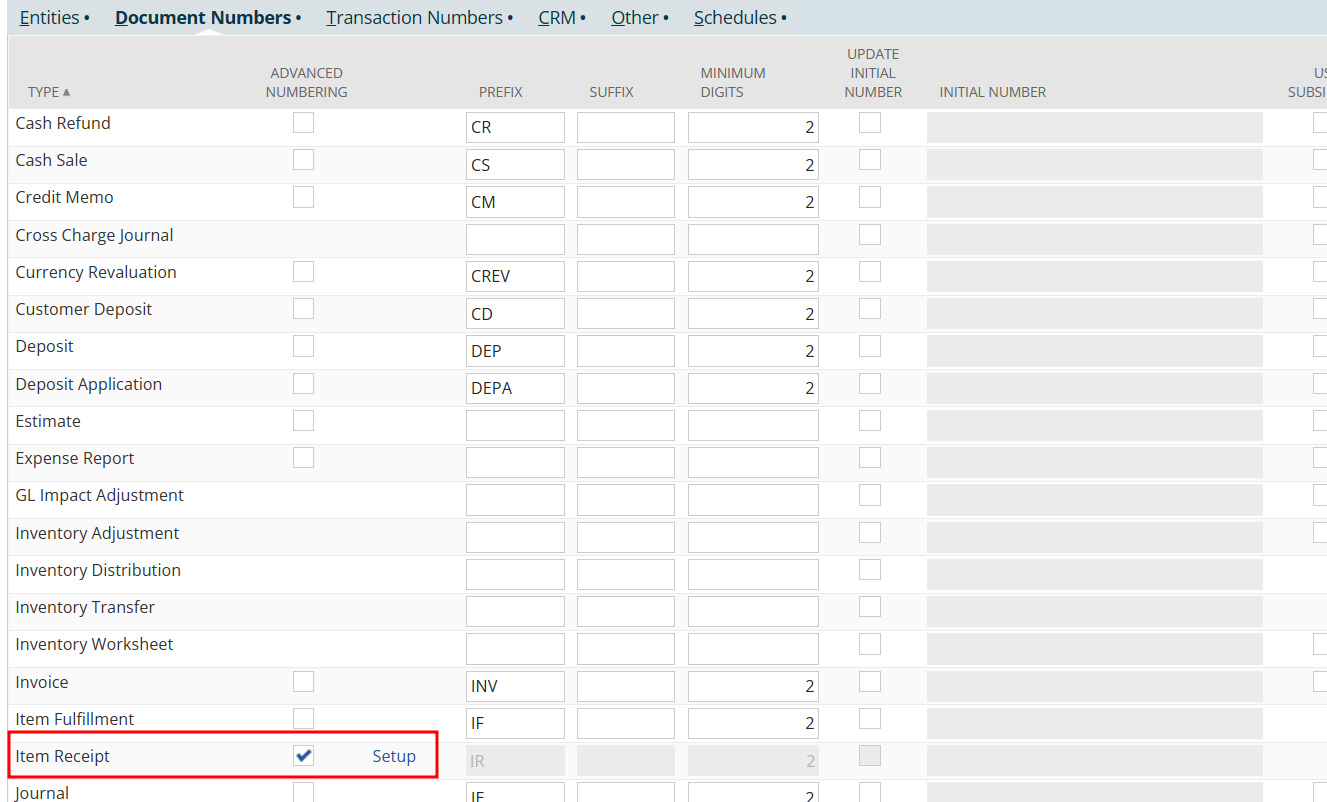Open the Other tab
1327x802 pixels.
point(635,18)
